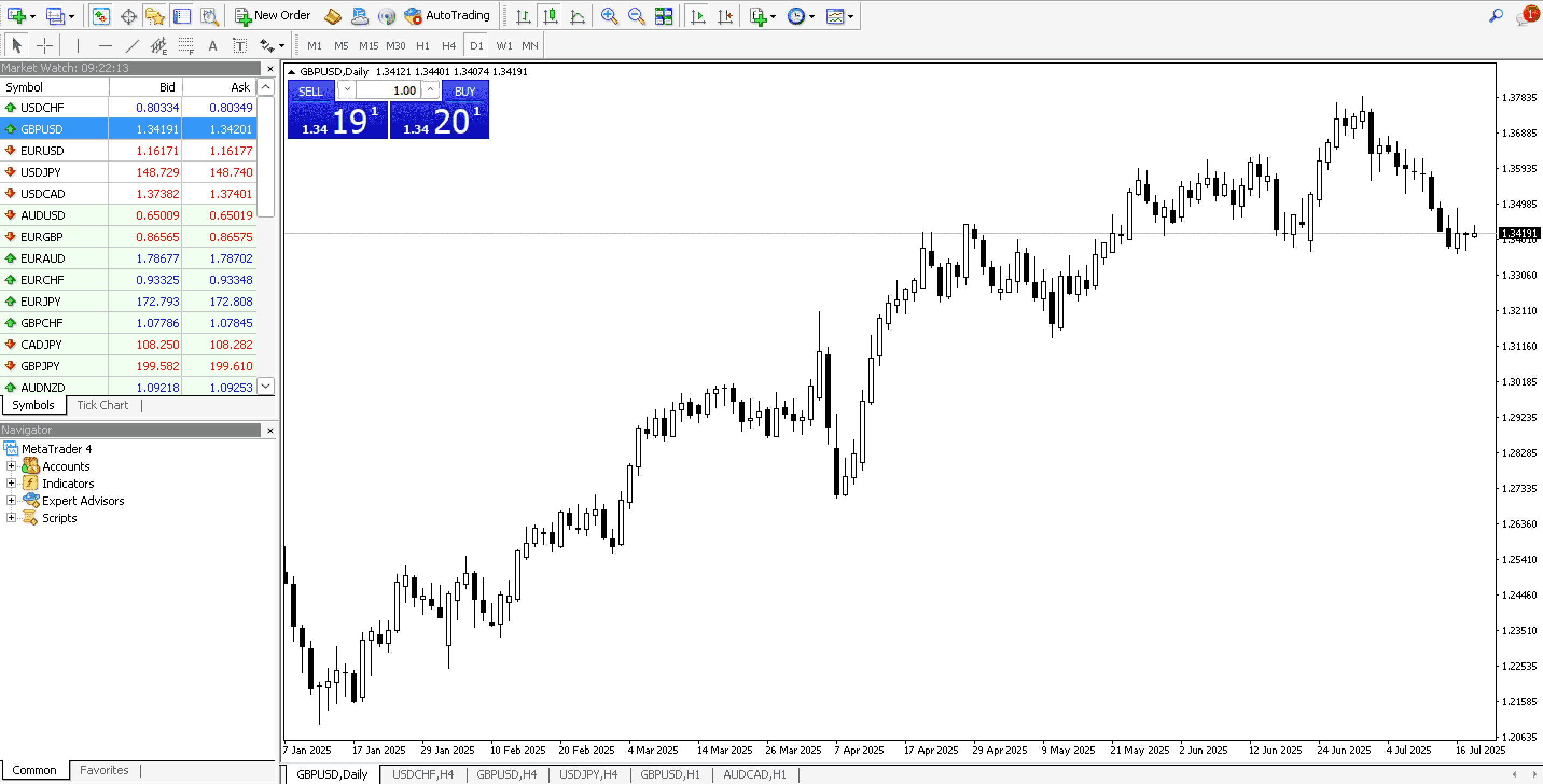Draw a horizontal line on the chart
Screen dimensions: 1543x784
click(x=106, y=45)
